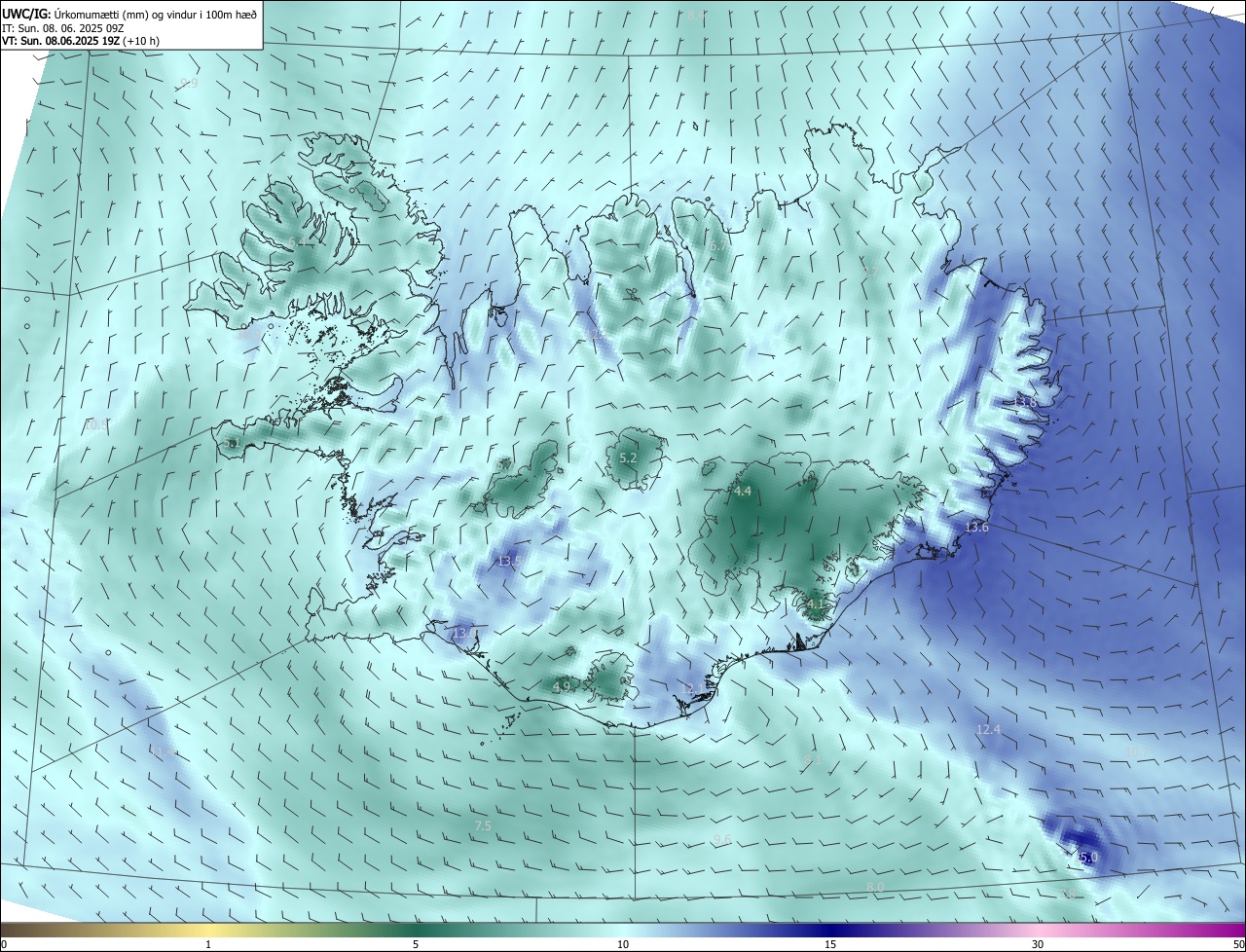Click the 50 tick on the color scale
The height and width of the screenshot is (952, 1246).
pyautogui.click(x=1238, y=944)
